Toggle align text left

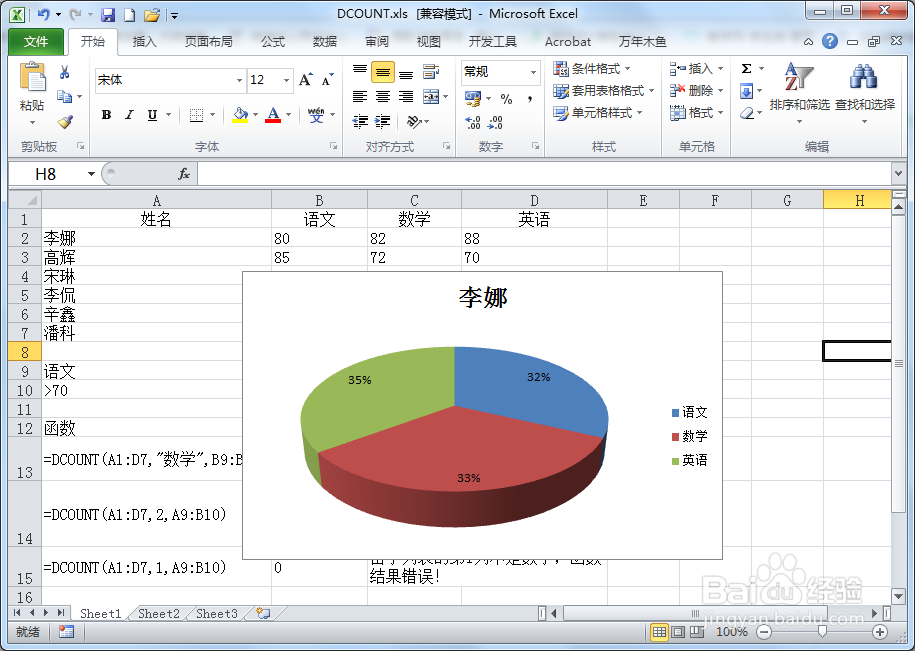pos(359,96)
